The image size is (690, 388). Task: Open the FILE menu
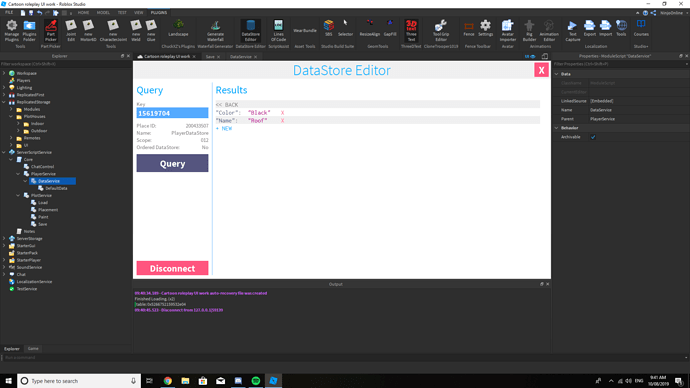[9, 13]
